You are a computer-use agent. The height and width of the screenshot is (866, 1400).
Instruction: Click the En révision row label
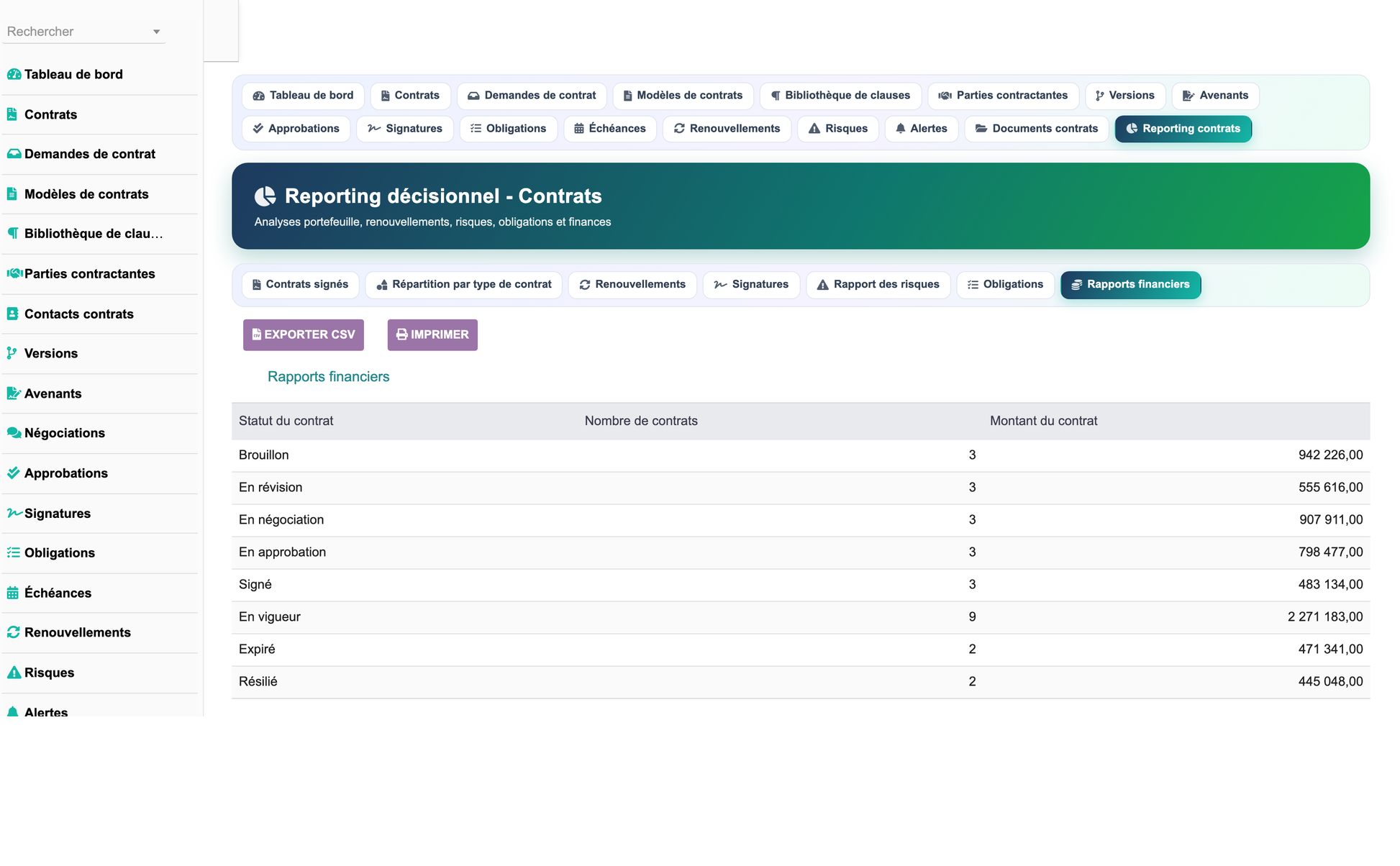[271, 487]
